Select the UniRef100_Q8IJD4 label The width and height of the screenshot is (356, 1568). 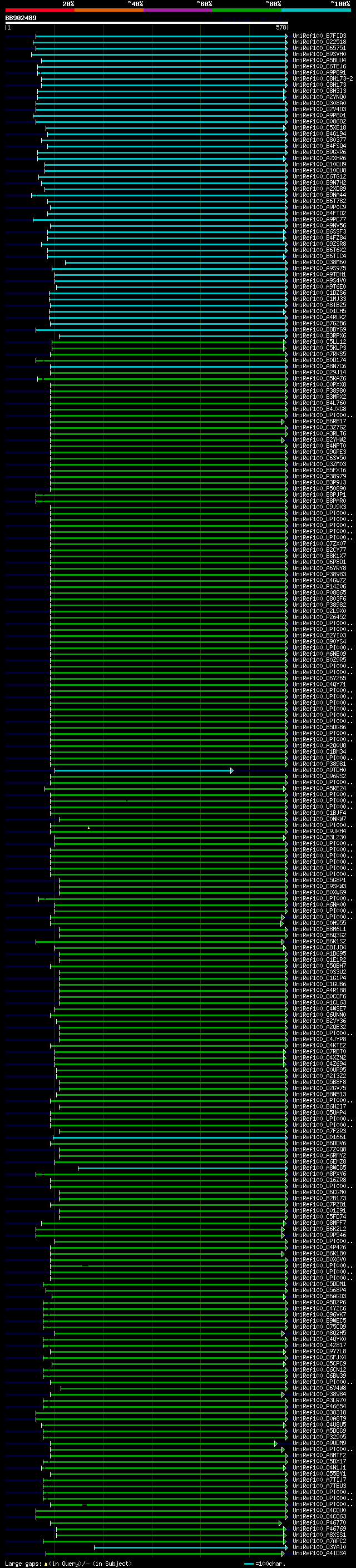pos(319,947)
